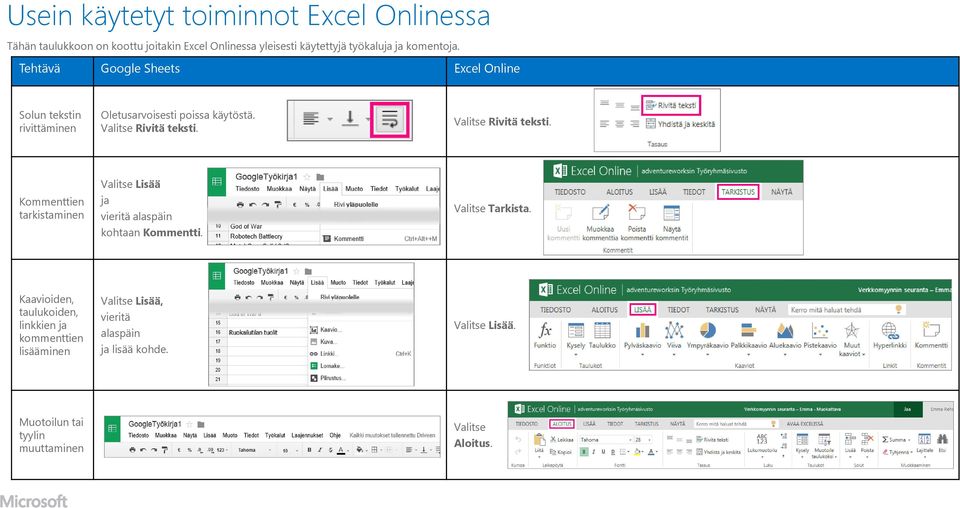The width and height of the screenshot is (960, 508).
Task: Choose Lomake in the Sheets Lisää menu
Action: click(x=327, y=366)
